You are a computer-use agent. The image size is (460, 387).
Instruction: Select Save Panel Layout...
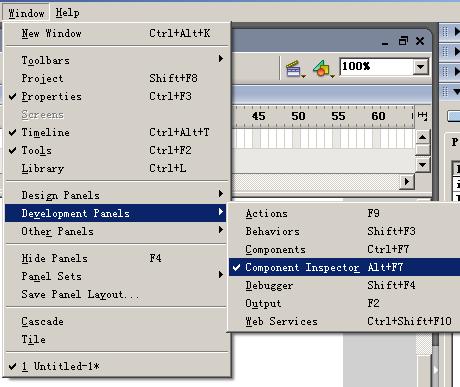(117, 294)
